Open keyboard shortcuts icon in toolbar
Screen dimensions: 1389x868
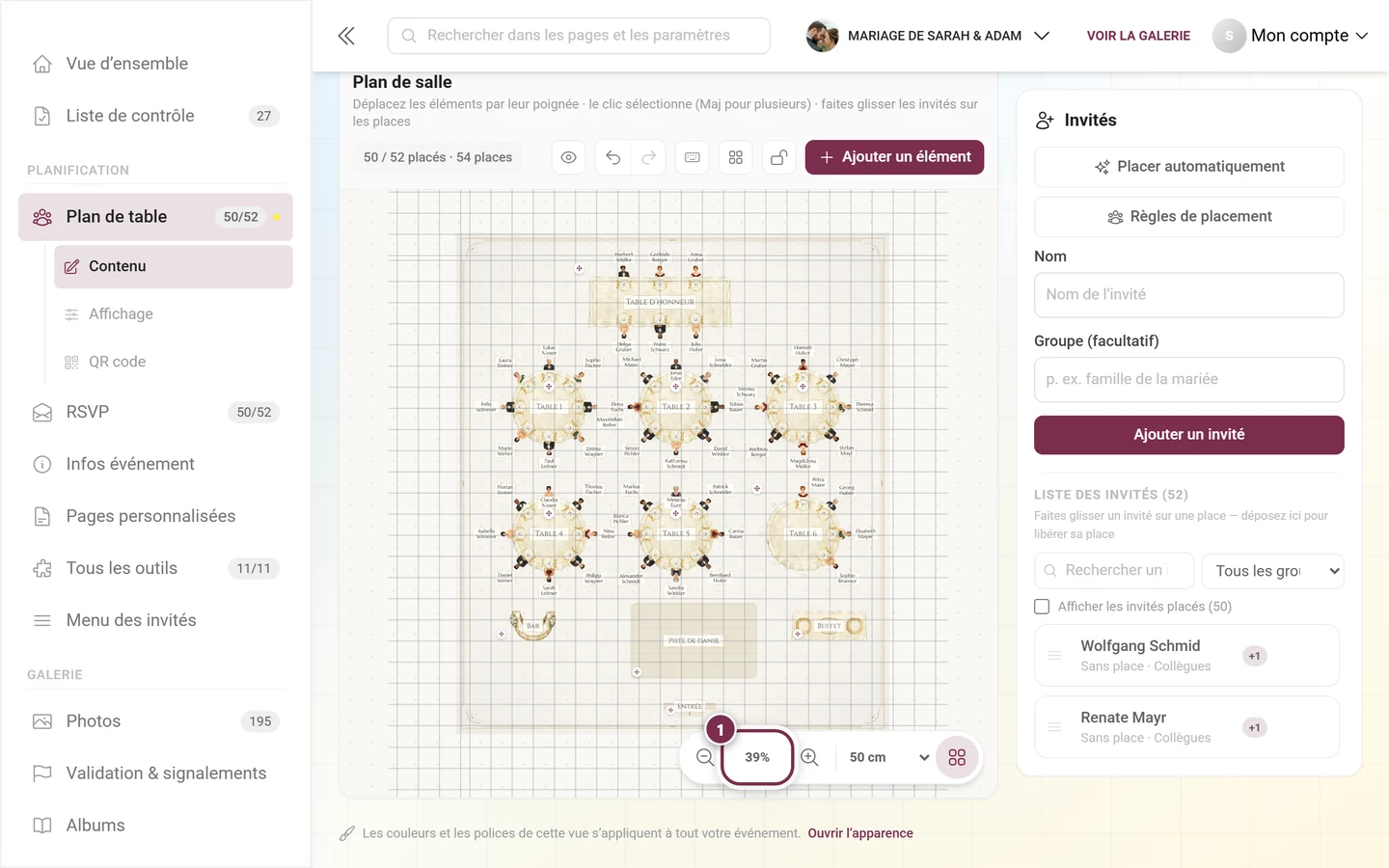tap(693, 157)
